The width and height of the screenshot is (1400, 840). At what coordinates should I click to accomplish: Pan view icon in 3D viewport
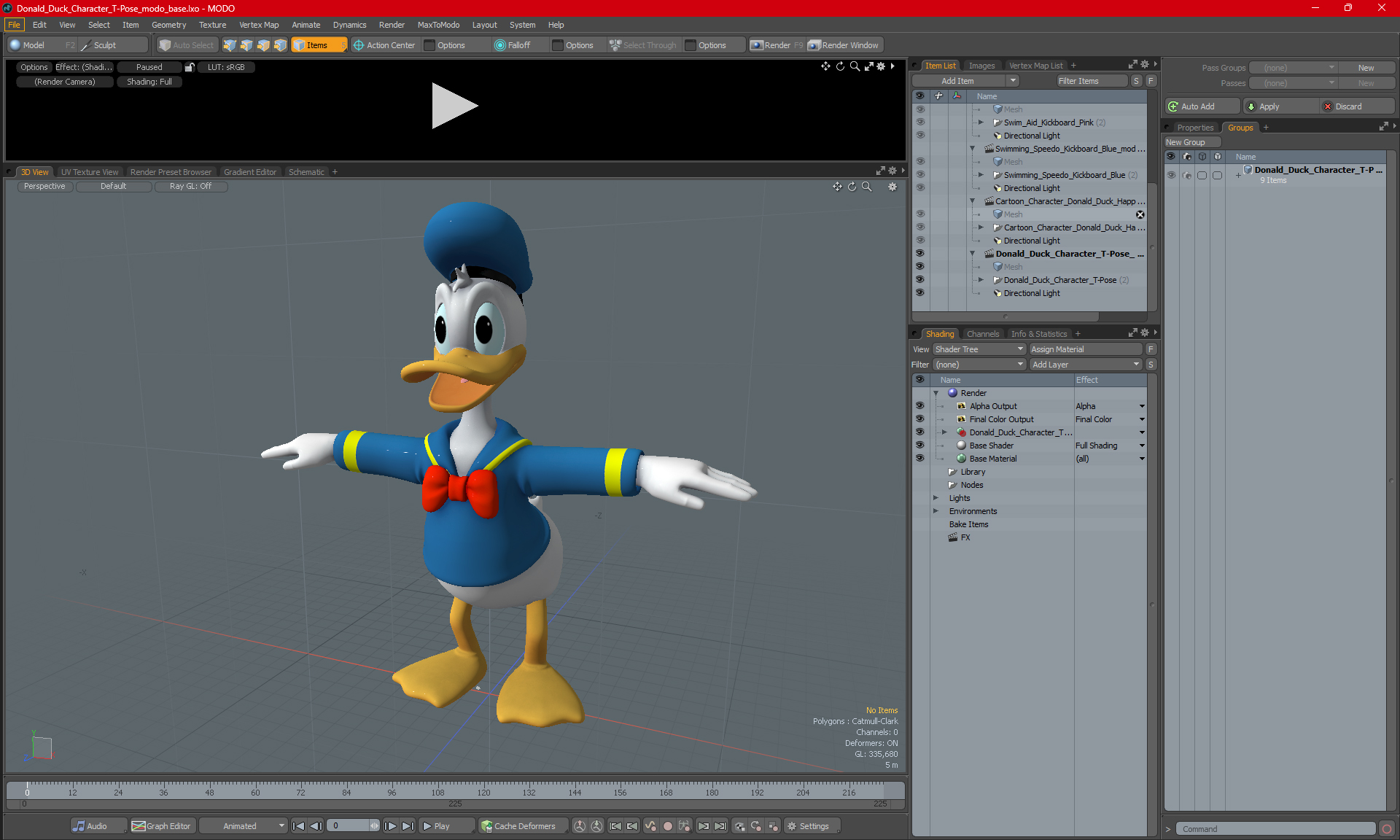[x=837, y=187]
